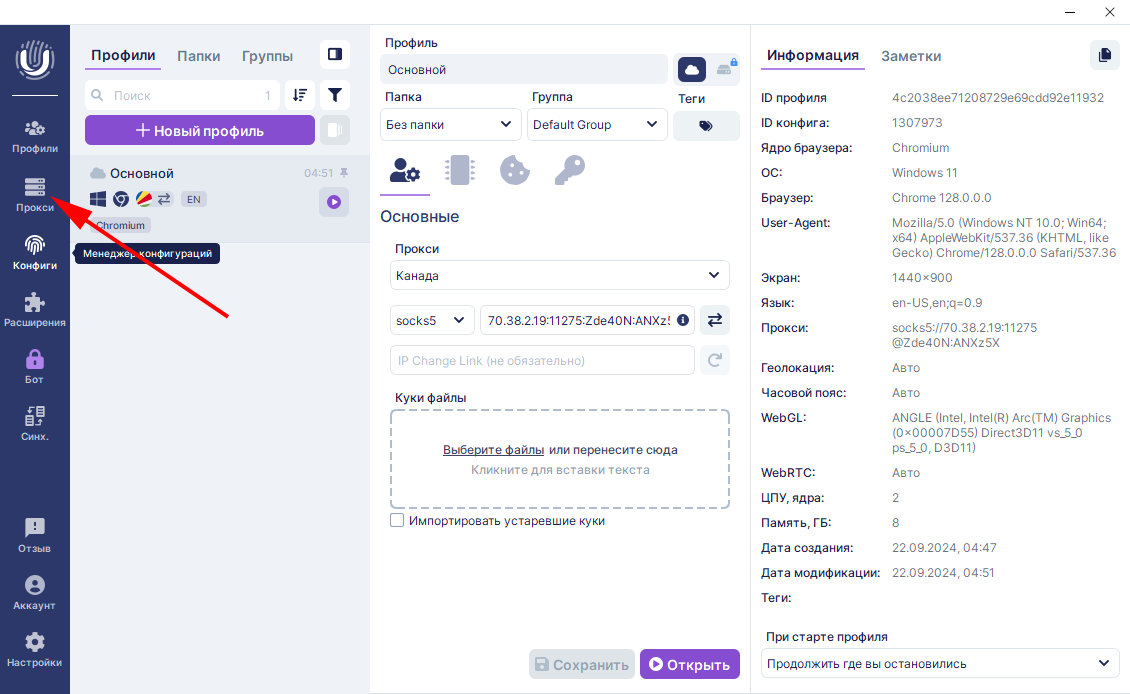Screen dimensions: 1130x694
Task: Click the swap proxy arrows icon
Action: pyautogui.click(x=715, y=320)
